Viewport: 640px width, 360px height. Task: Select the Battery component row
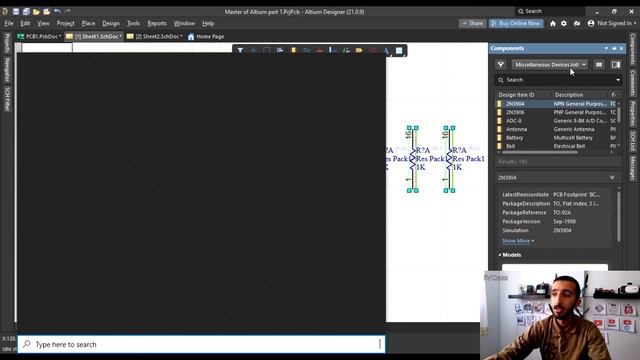[x=557, y=138]
